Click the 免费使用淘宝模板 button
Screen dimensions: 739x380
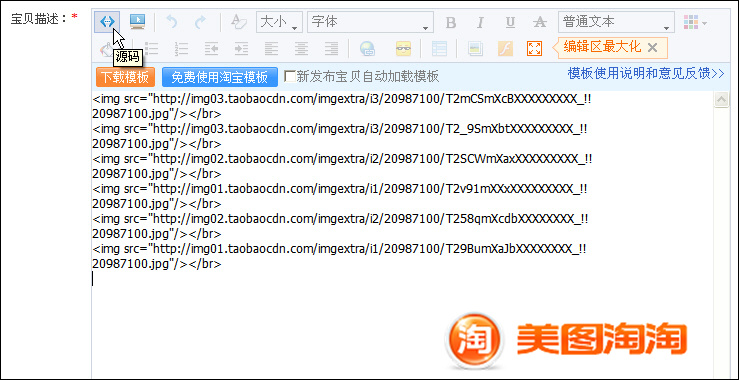click(x=220, y=77)
